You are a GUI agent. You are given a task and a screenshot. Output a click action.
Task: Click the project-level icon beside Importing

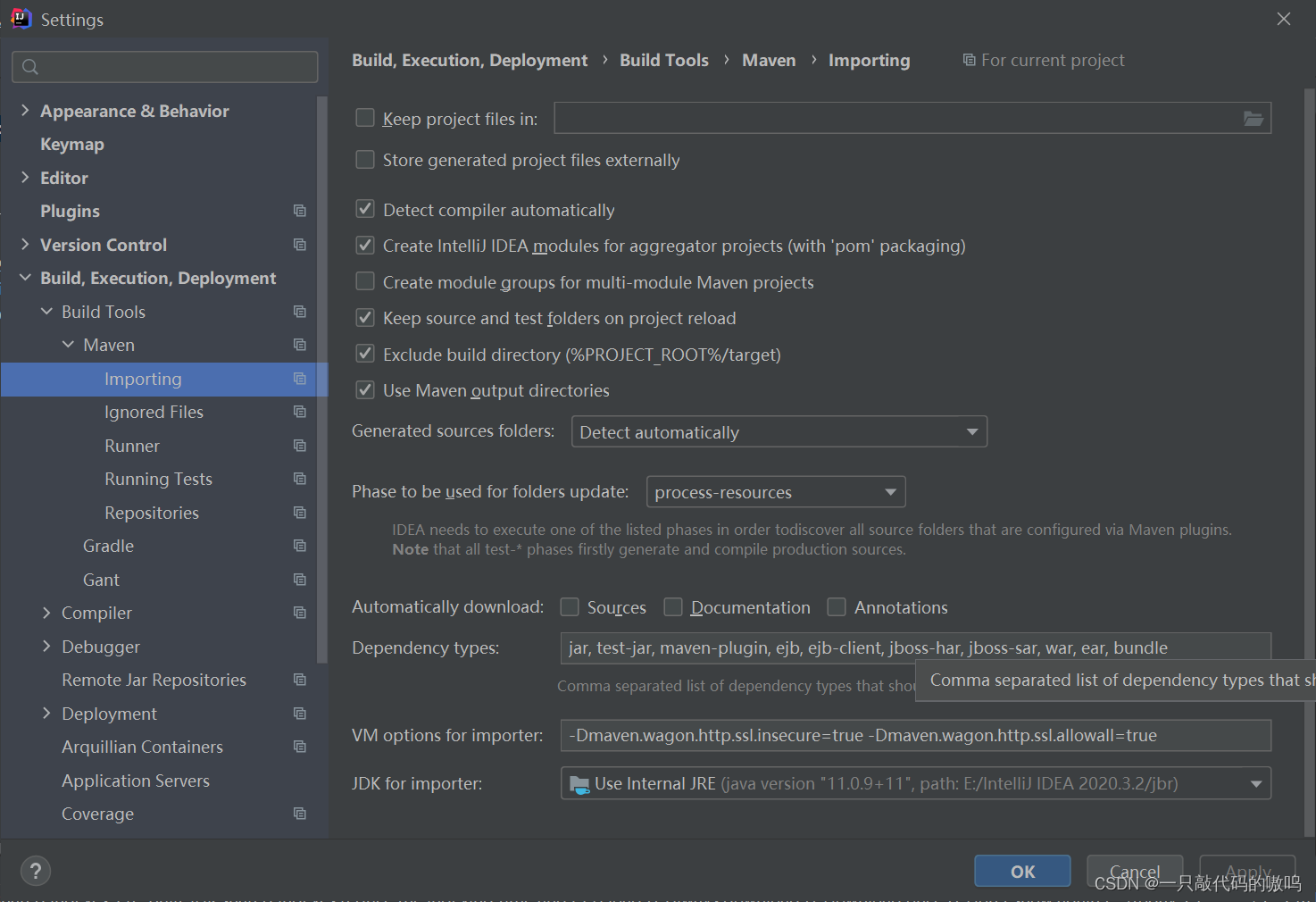[300, 379]
